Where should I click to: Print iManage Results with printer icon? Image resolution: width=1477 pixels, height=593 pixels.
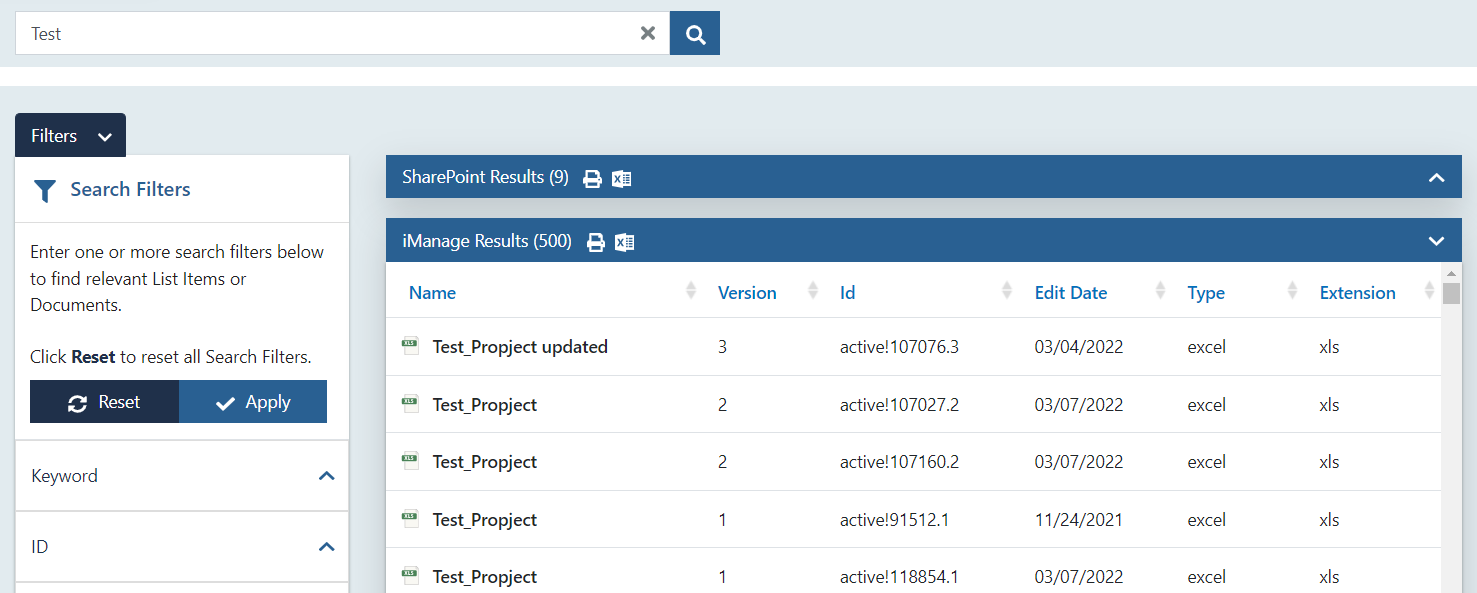pyautogui.click(x=596, y=242)
